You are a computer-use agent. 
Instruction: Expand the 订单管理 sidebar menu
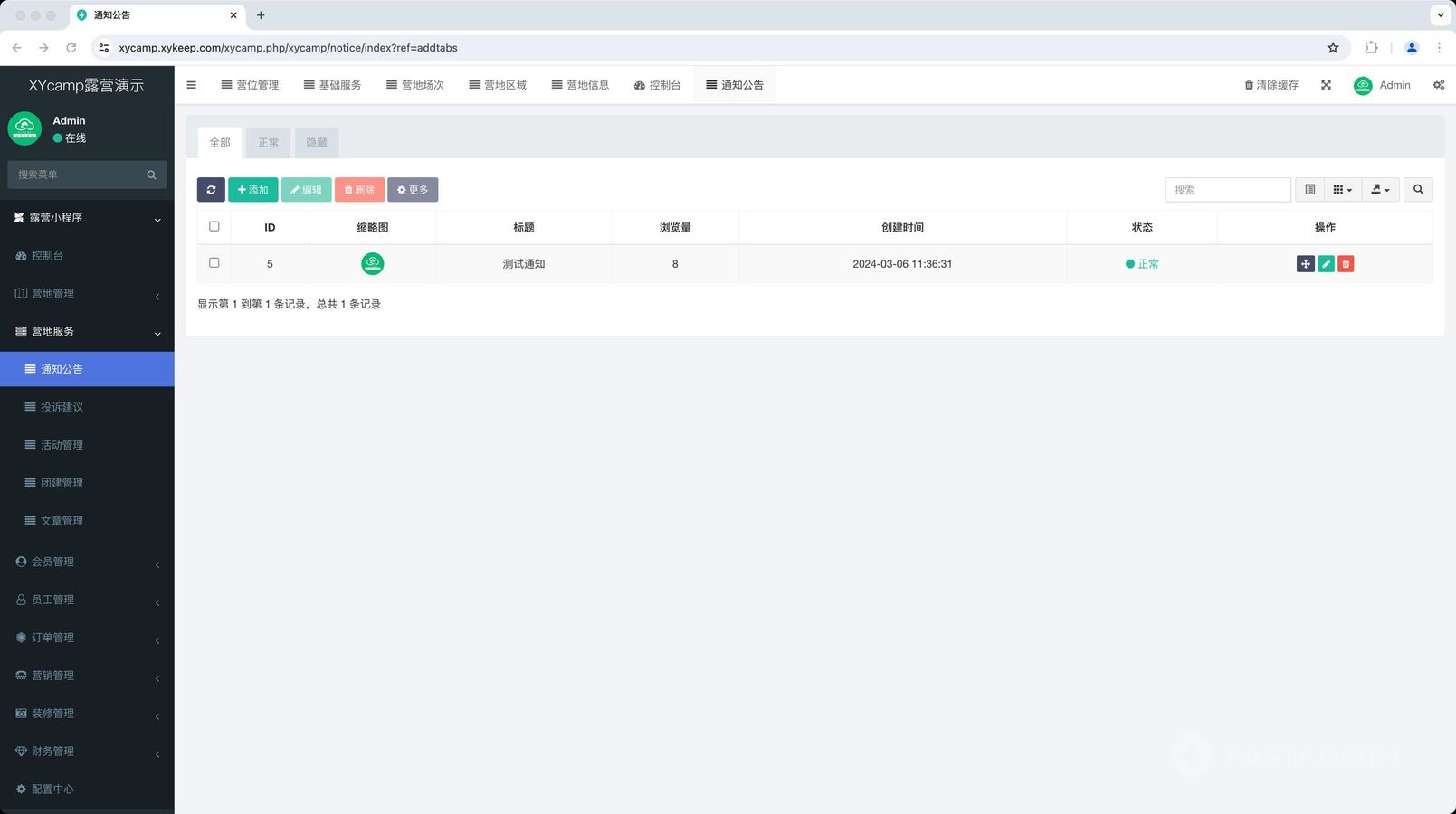click(x=87, y=638)
